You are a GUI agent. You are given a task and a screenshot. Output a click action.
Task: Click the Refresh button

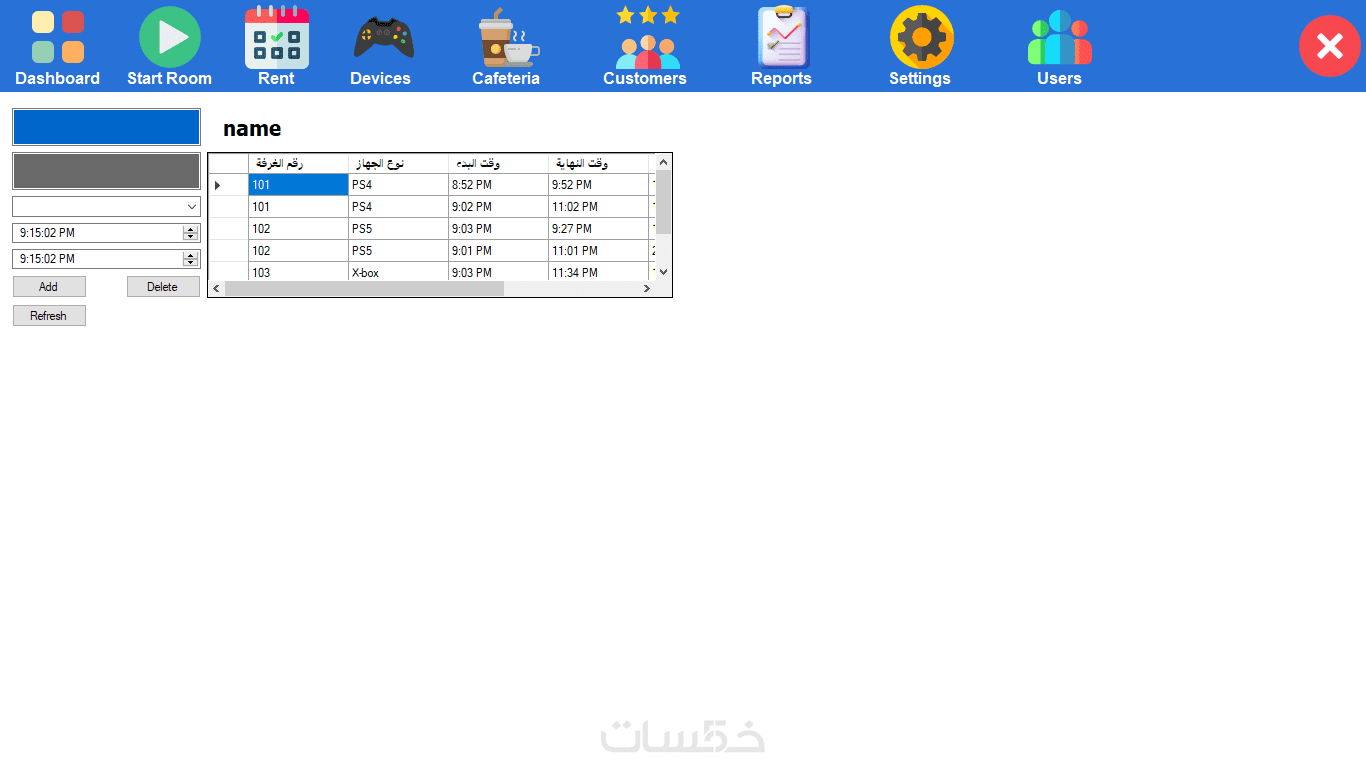pos(49,316)
